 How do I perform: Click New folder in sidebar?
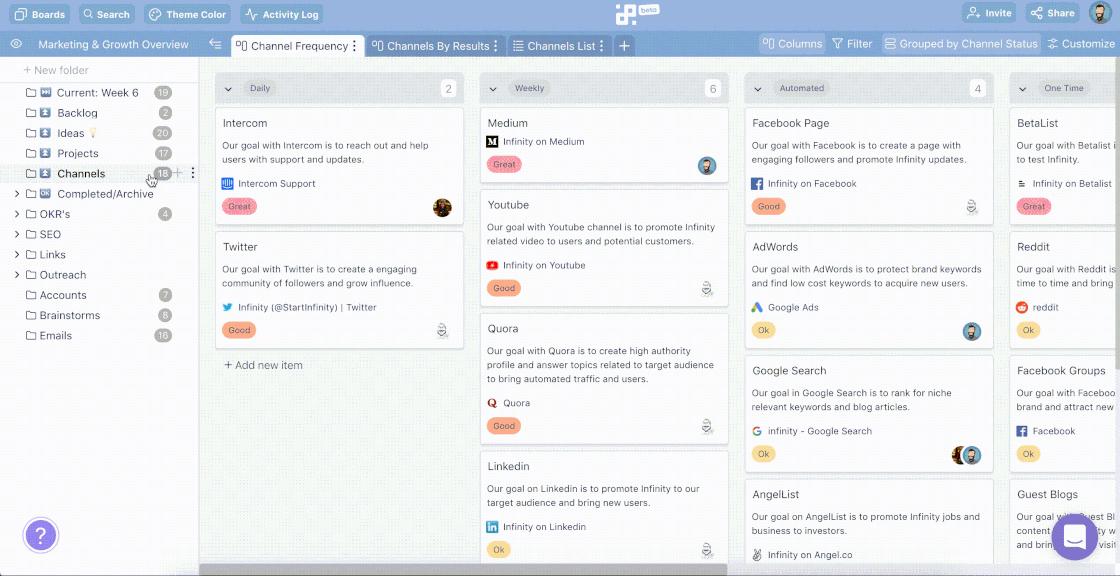pos(56,70)
